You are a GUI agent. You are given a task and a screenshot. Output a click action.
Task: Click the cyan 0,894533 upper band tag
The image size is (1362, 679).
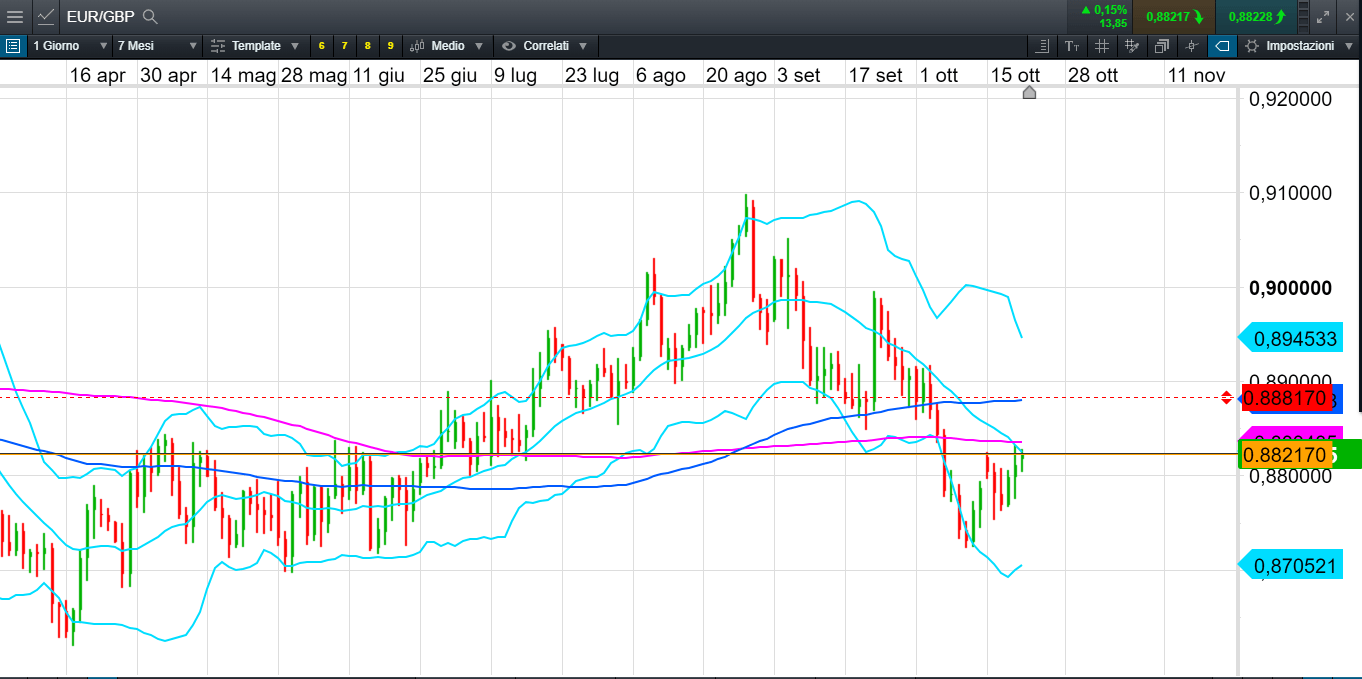[x=1292, y=338]
